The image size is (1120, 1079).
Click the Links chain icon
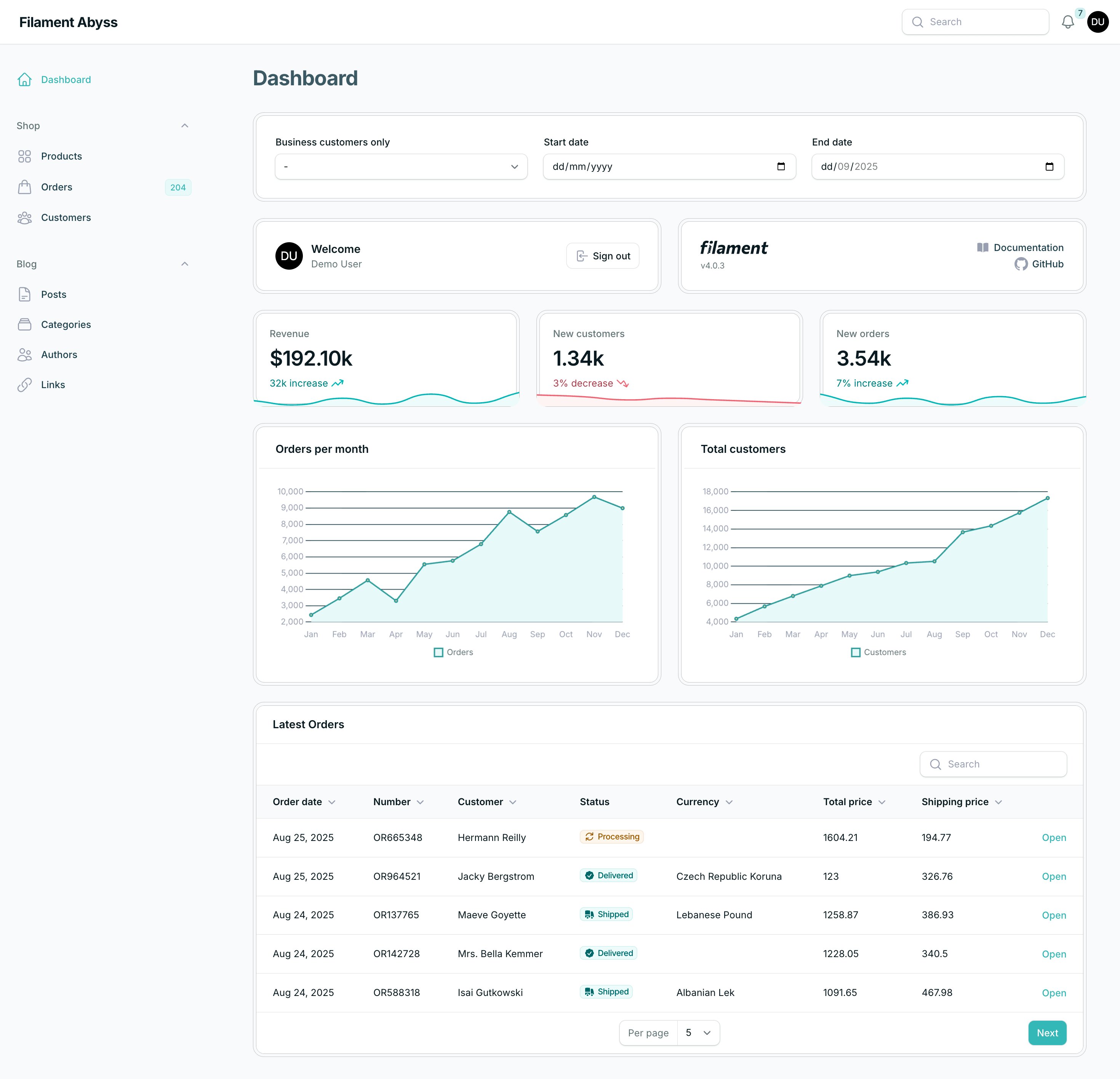(24, 384)
